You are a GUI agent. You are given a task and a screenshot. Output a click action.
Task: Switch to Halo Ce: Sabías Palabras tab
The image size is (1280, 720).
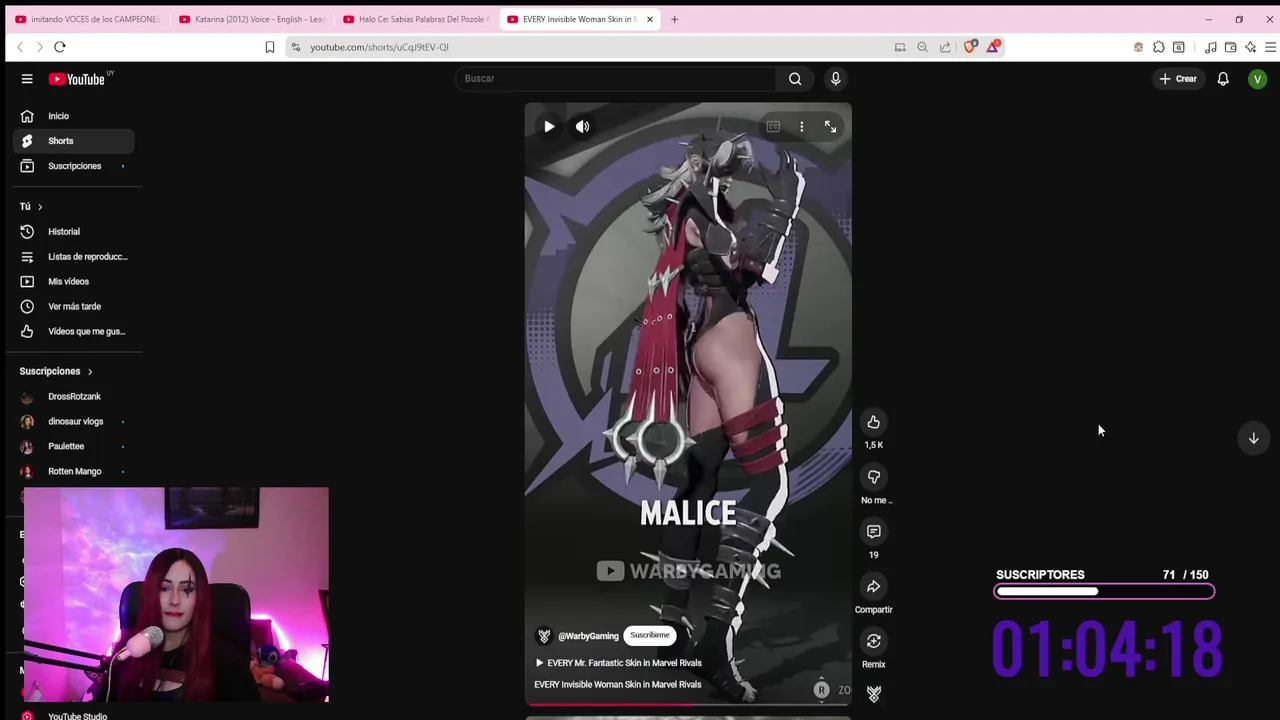tap(416, 19)
